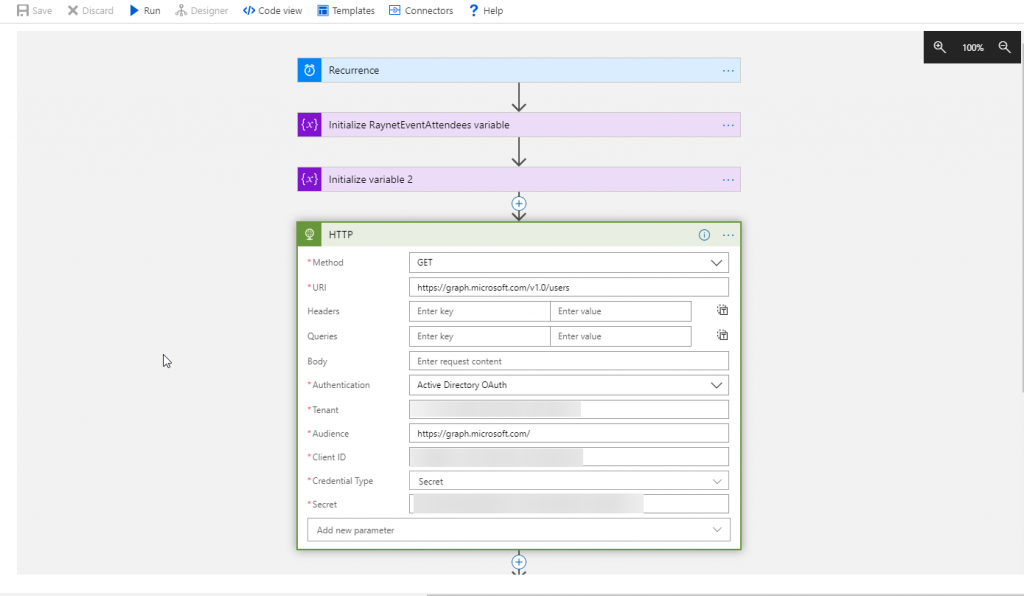Click the URI input field

569,287
